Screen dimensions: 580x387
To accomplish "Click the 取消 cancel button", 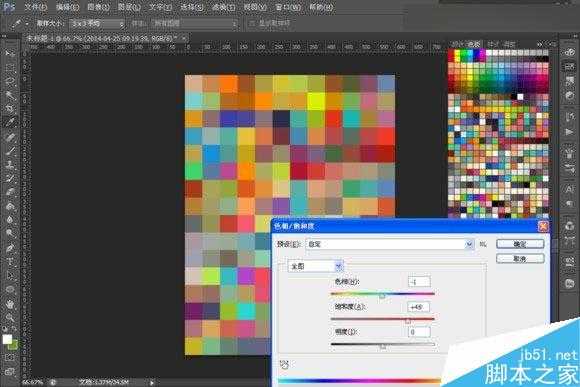I will pyautogui.click(x=520, y=259).
